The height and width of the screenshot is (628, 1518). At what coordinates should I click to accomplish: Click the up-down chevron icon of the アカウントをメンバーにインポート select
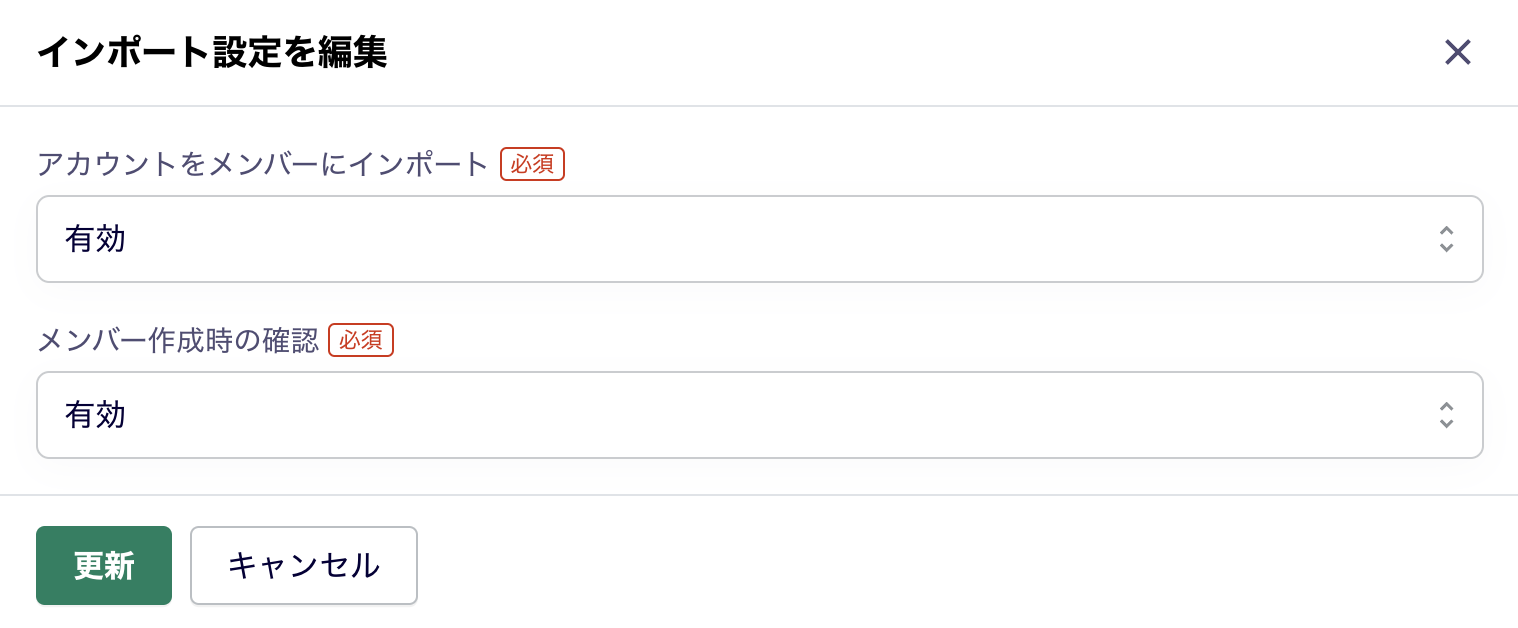(x=1445, y=239)
